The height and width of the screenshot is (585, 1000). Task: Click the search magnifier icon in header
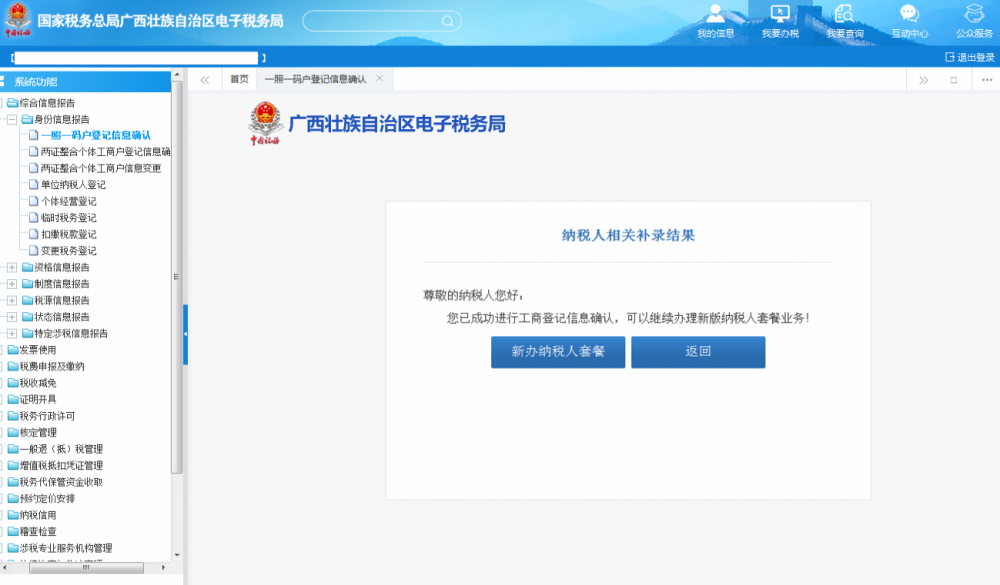[447, 21]
